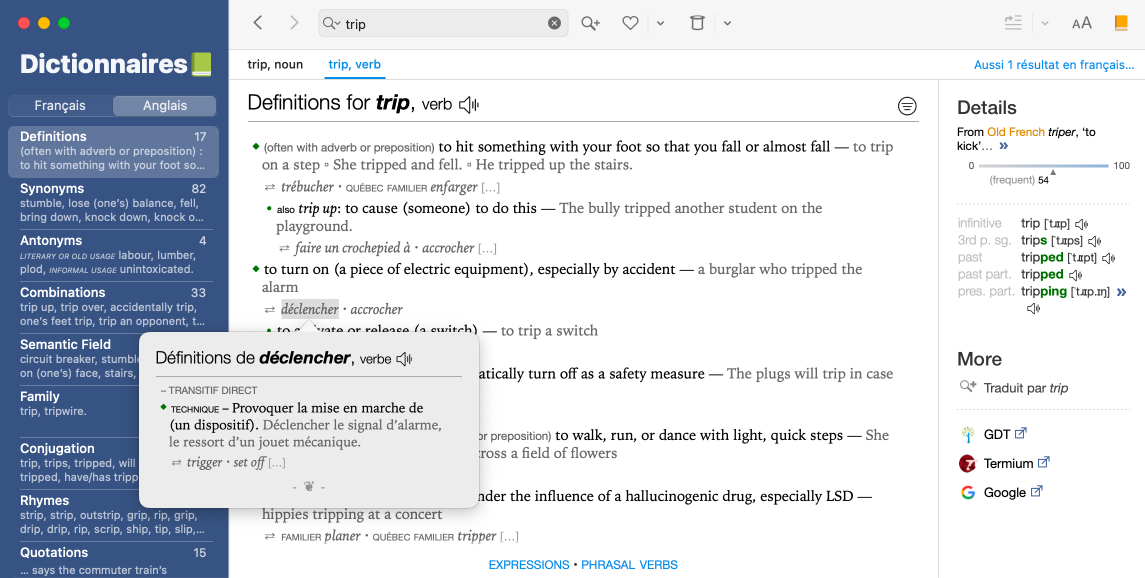Go back with the left arrow
The image size is (1145, 578).
pos(258,23)
